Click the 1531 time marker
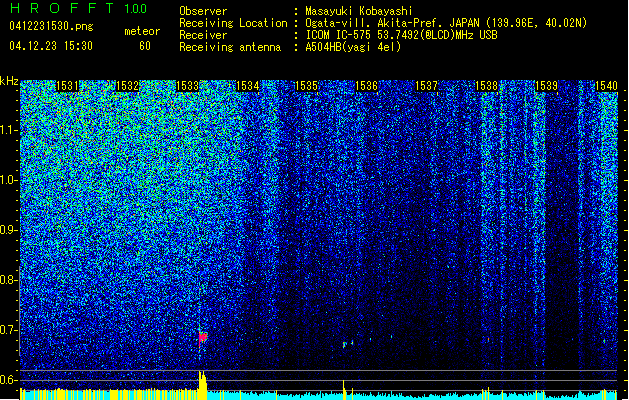 67,86
